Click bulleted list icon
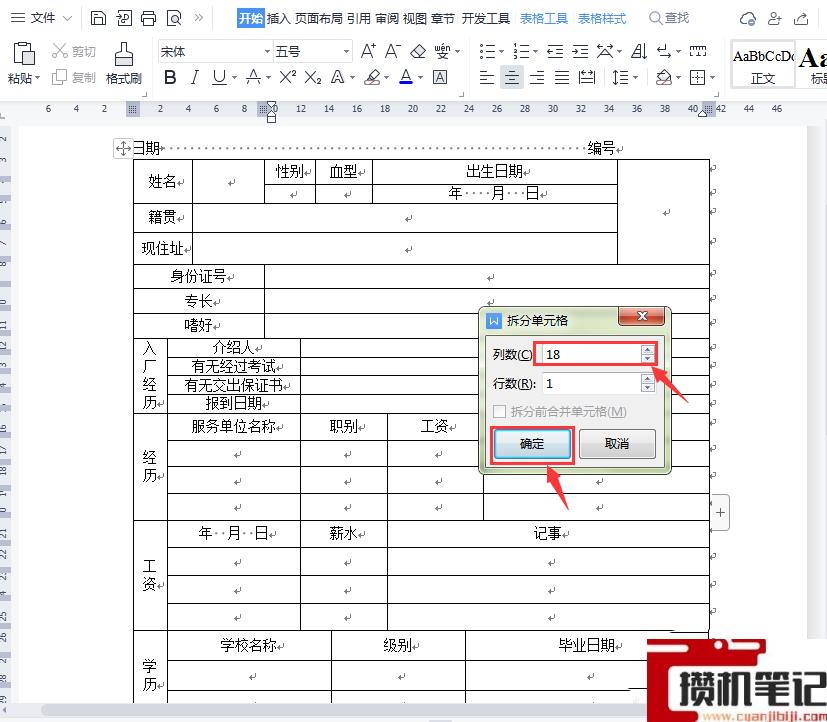The width and height of the screenshot is (827, 722). click(487, 51)
